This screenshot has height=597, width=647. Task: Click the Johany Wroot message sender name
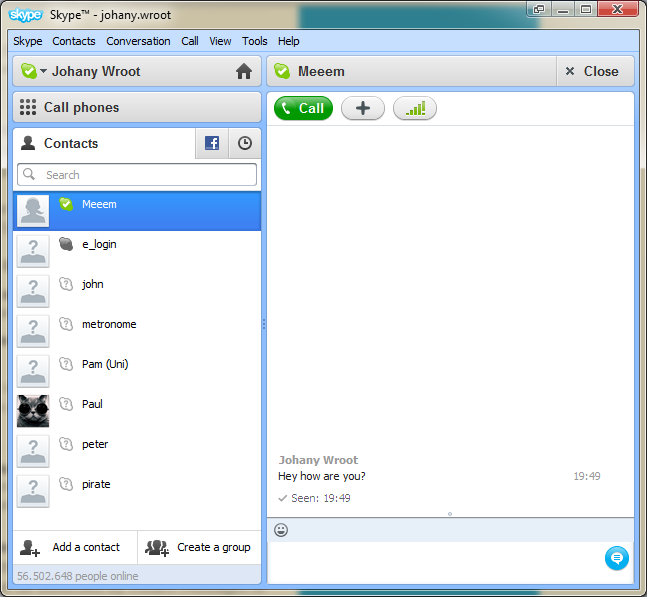[x=318, y=460]
